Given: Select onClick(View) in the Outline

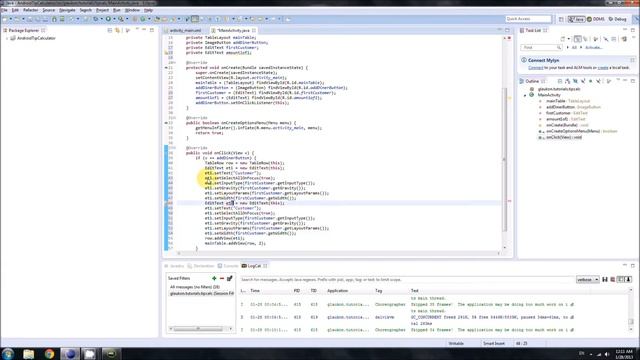Looking at the screenshot, I should tap(564, 138).
